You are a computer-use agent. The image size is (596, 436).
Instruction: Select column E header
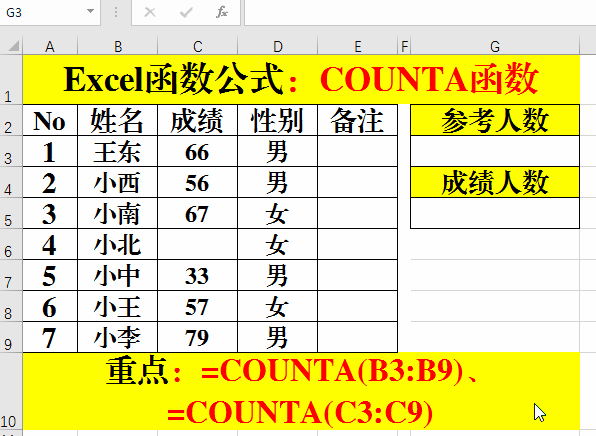click(358, 46)
